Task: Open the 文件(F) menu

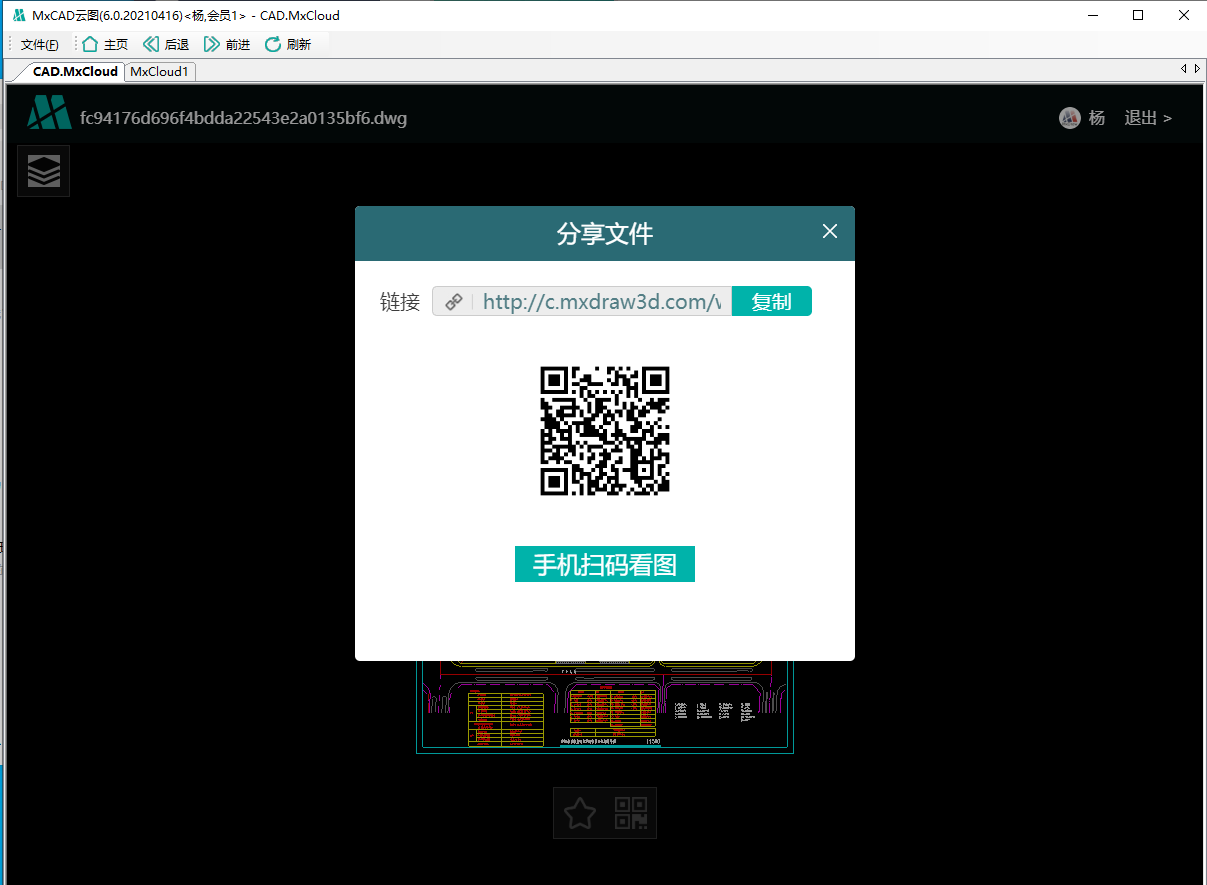Action: pos(40,44)
